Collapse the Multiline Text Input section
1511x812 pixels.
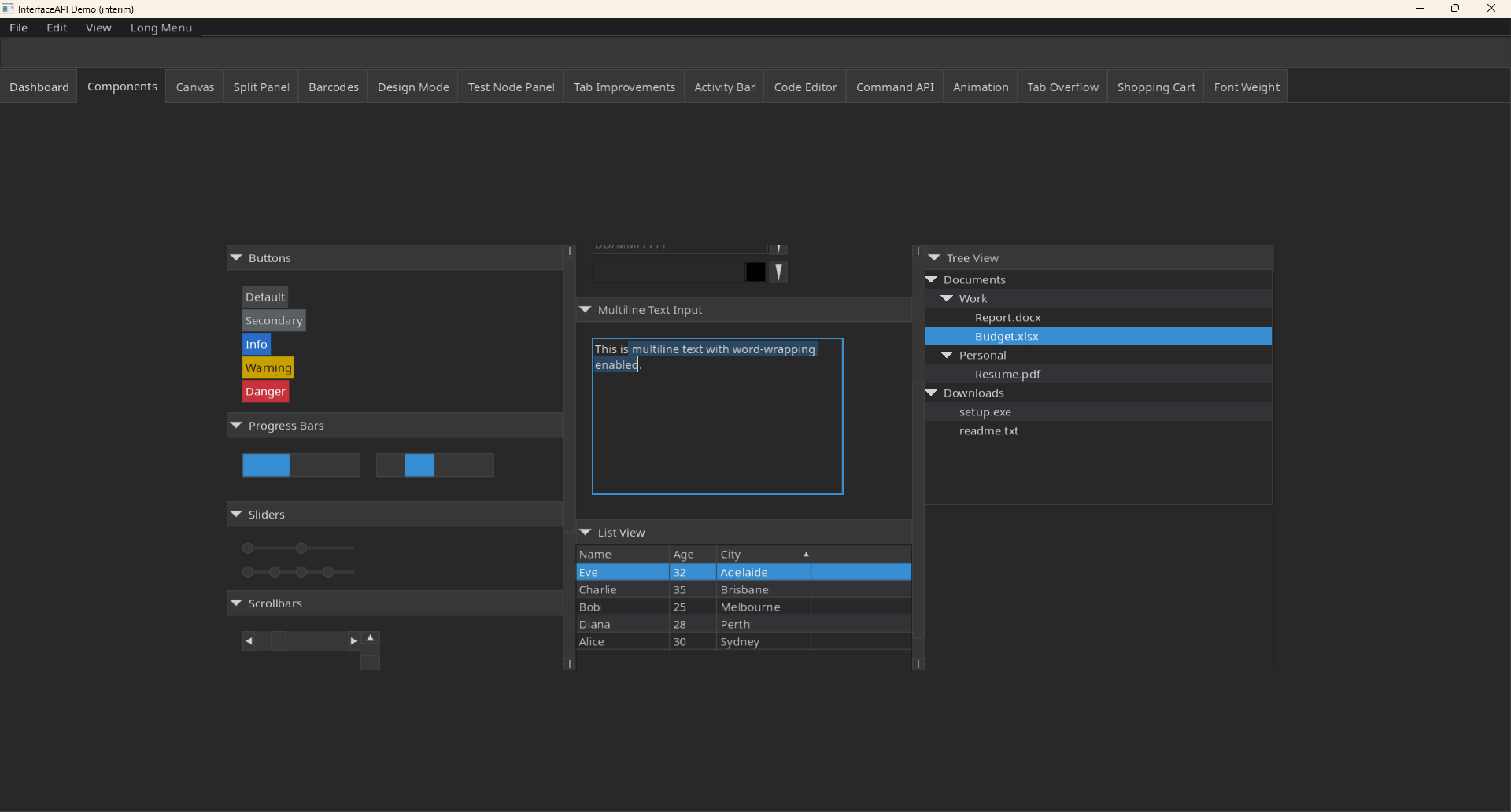click(586, 310)
